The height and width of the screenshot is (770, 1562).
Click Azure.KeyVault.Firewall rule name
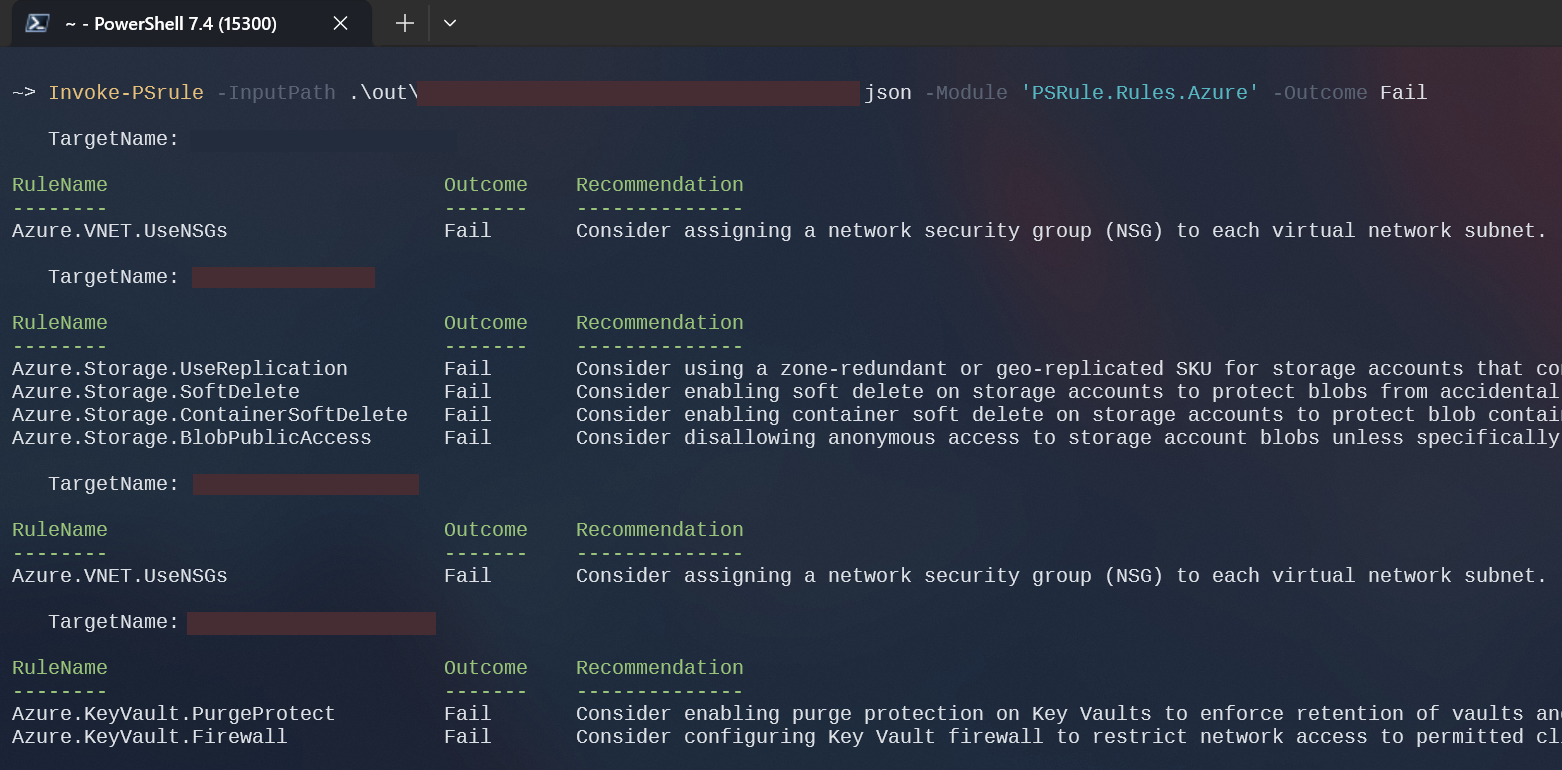pos(150,737)
